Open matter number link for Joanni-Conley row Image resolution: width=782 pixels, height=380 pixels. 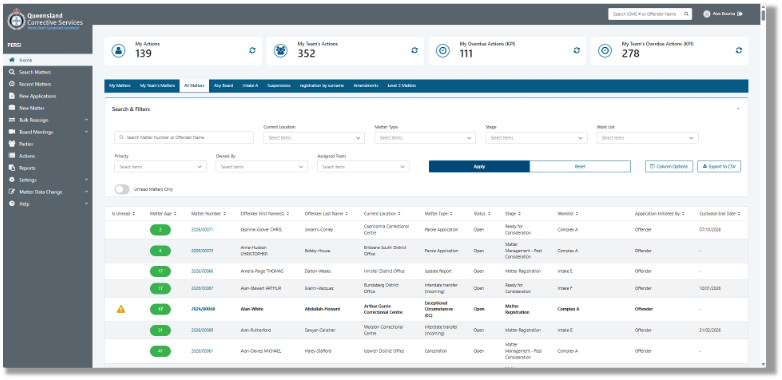click(202, 230)
